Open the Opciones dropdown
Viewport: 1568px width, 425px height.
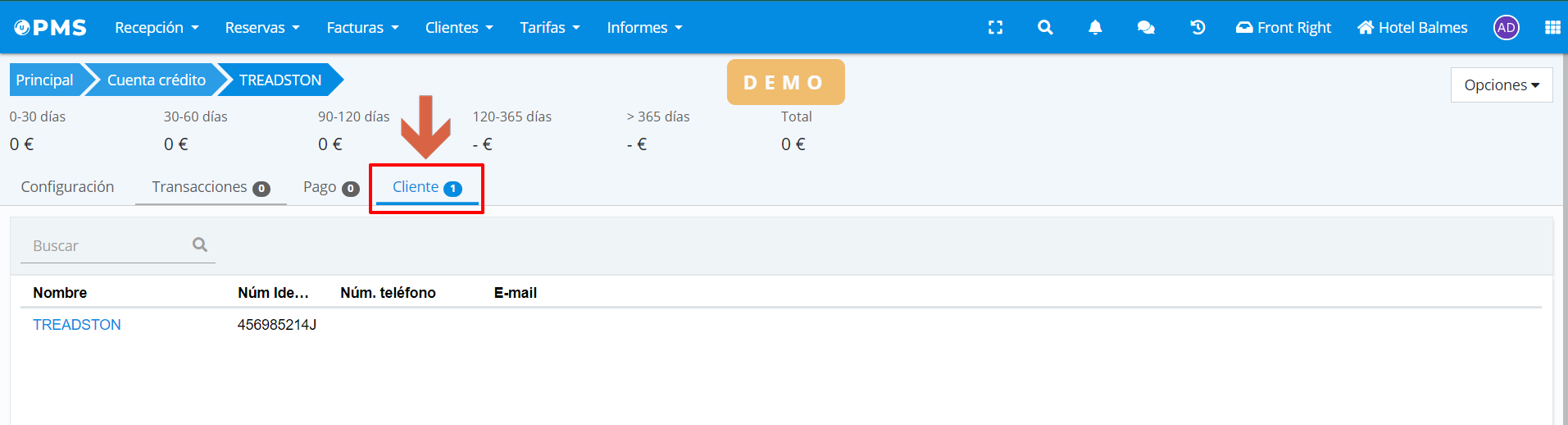click(1501, 85)
